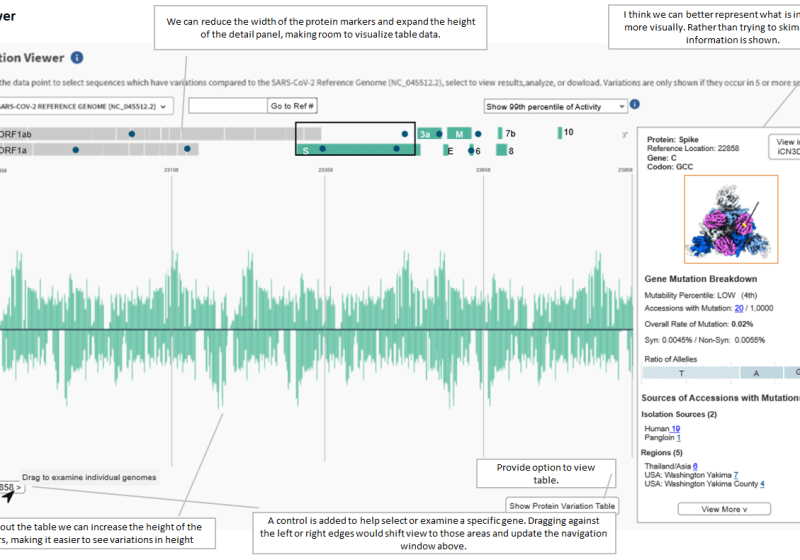Open the Pangolin 1 accession link
800x560 pixels.
tap(679, 438)
